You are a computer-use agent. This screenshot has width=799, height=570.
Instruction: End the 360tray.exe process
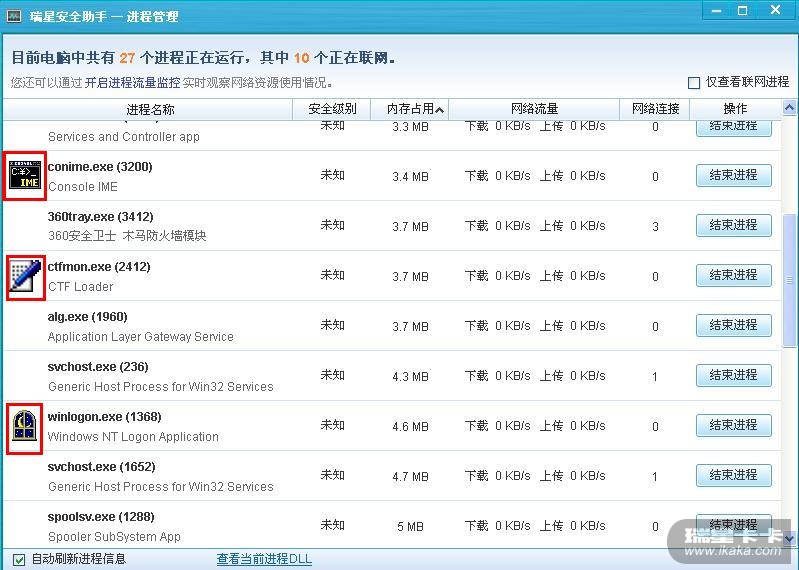coord(734,225)
